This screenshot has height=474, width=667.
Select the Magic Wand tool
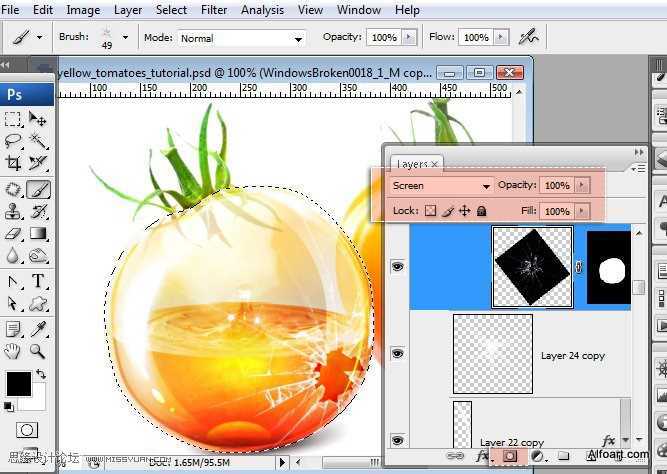[x=37, y=140]
